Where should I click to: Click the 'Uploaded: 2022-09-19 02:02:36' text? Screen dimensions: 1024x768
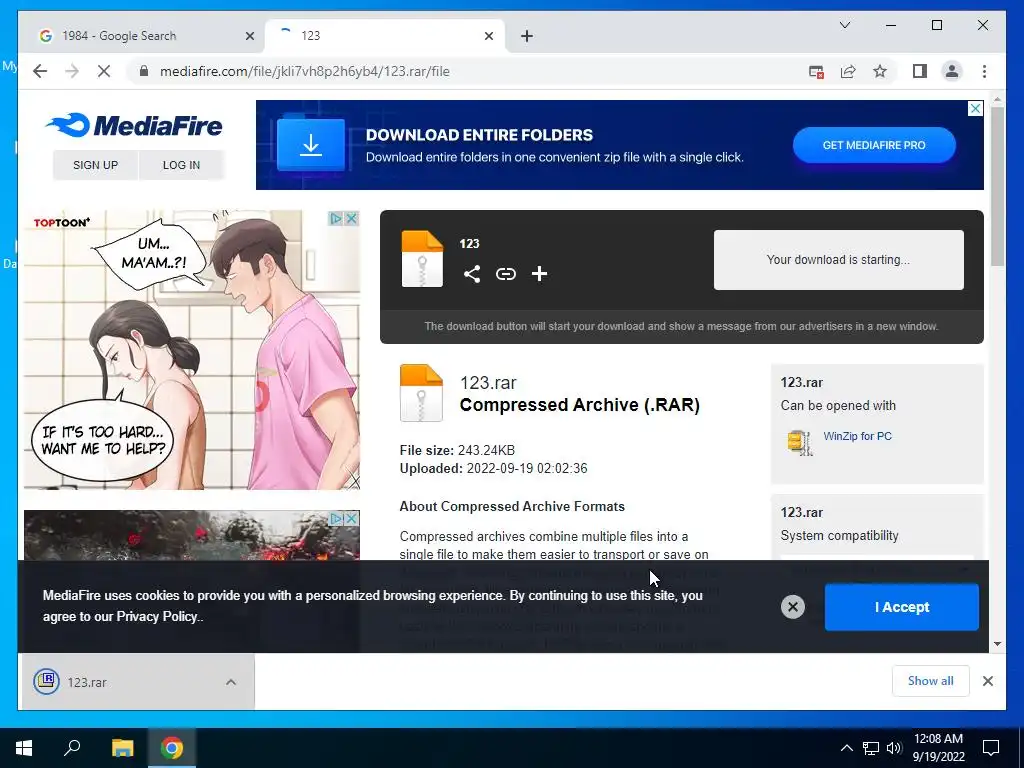click(493, 468)
